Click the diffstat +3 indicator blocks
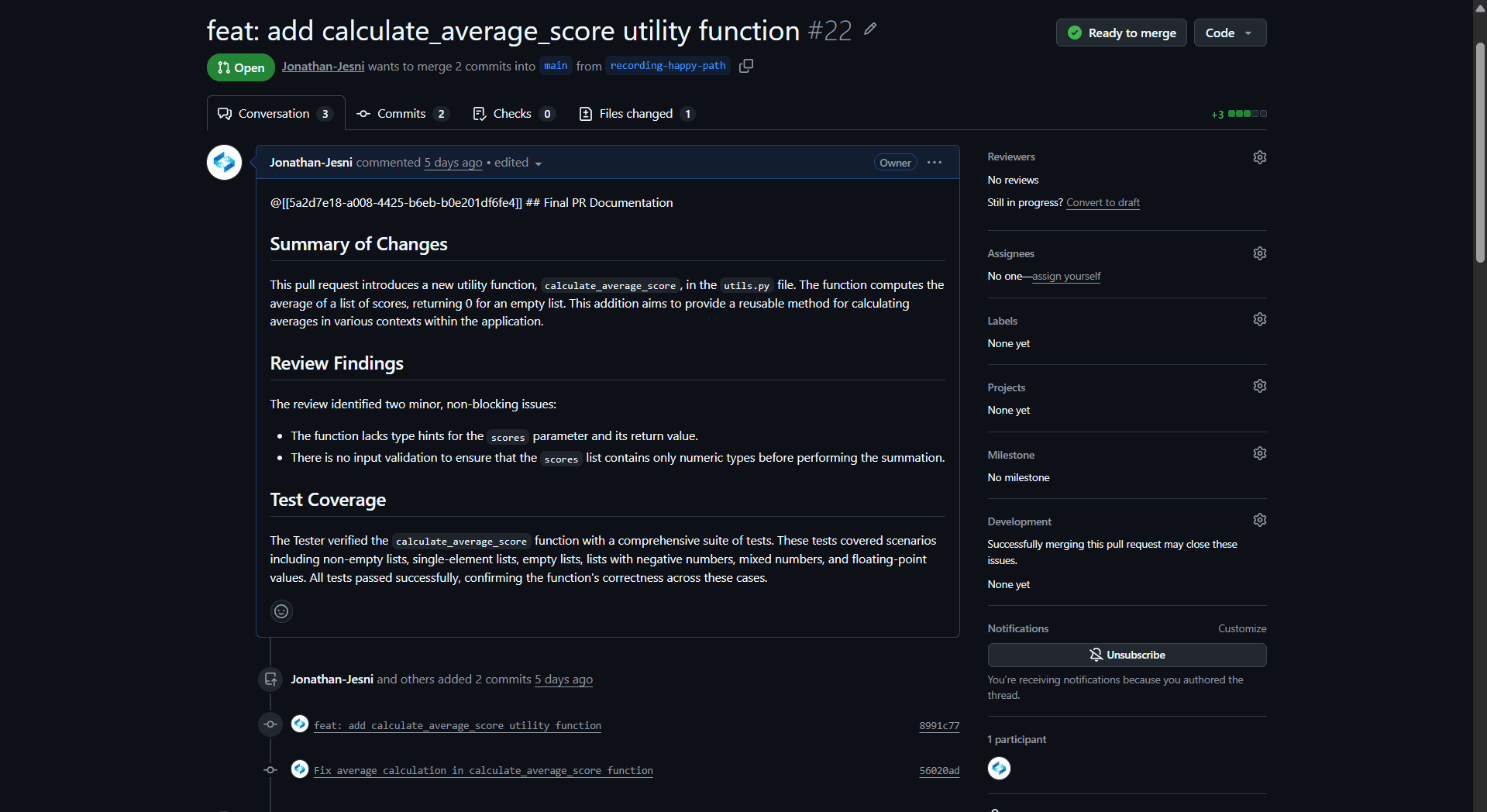This screenshot has width=1487, height=812. tap(1239, 114)
